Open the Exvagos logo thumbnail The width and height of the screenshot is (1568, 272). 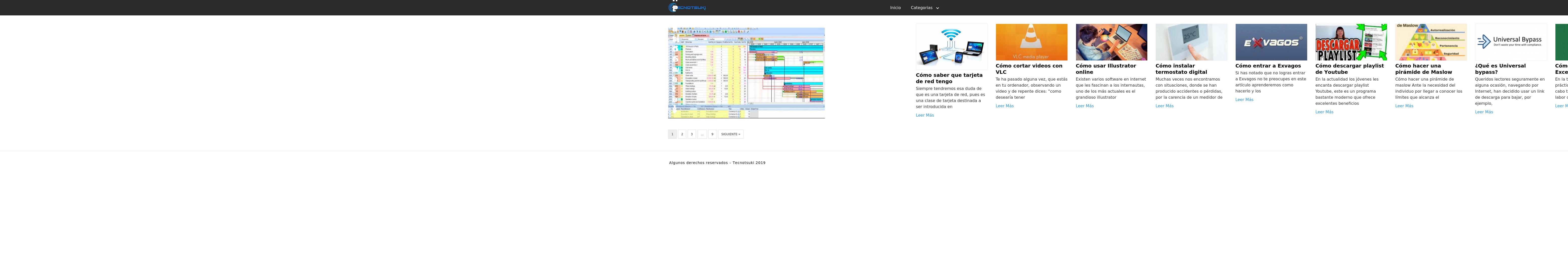(x=1271, y=43)
